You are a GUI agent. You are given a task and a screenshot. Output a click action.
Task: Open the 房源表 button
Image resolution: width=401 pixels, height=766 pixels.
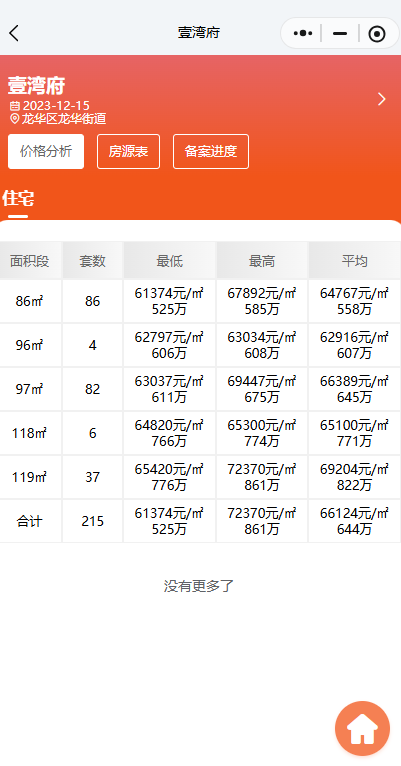point(128,151)
